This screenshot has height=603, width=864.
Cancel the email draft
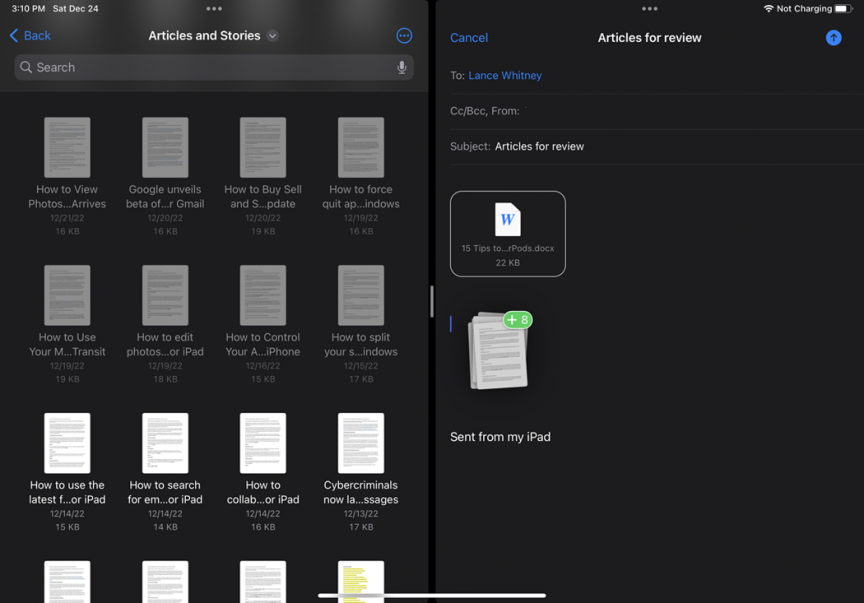[469, 38]
